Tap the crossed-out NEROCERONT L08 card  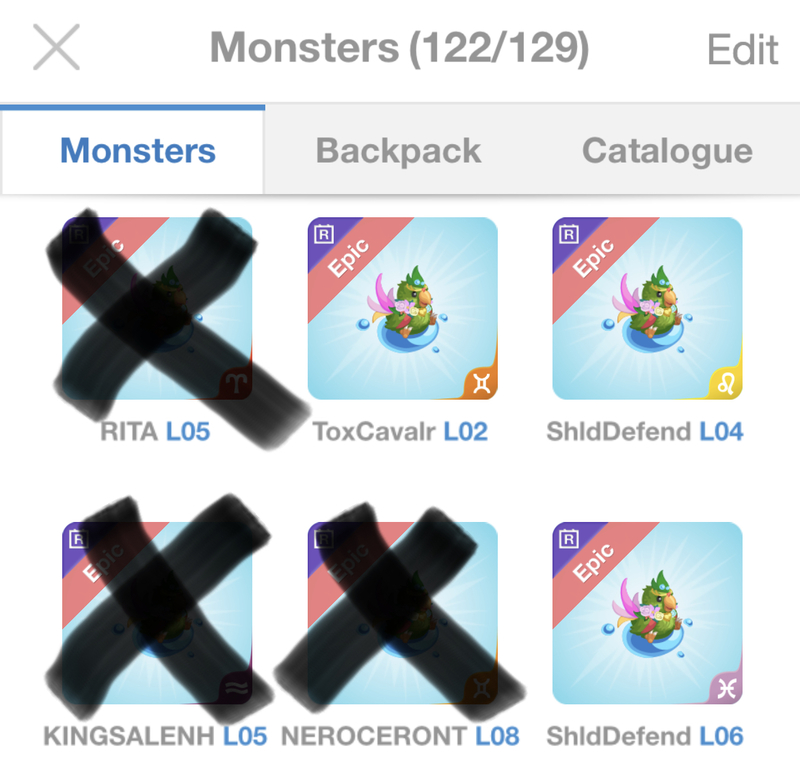pos(403,613)
